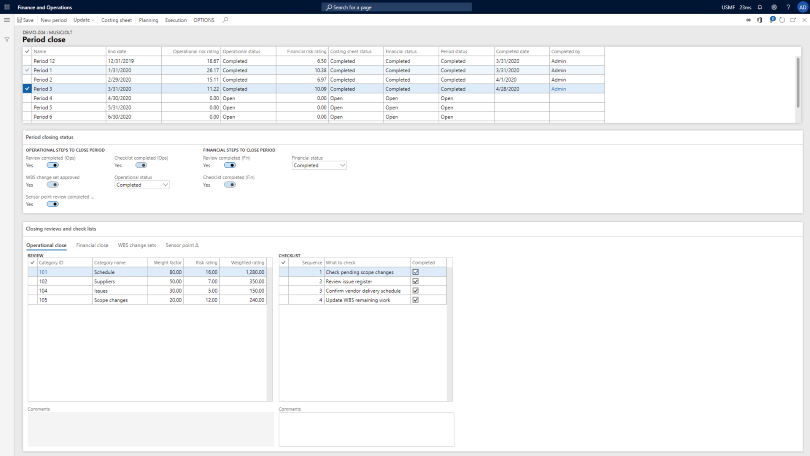
Task: Click the action bar search magnifier
Action: (225, 20)
